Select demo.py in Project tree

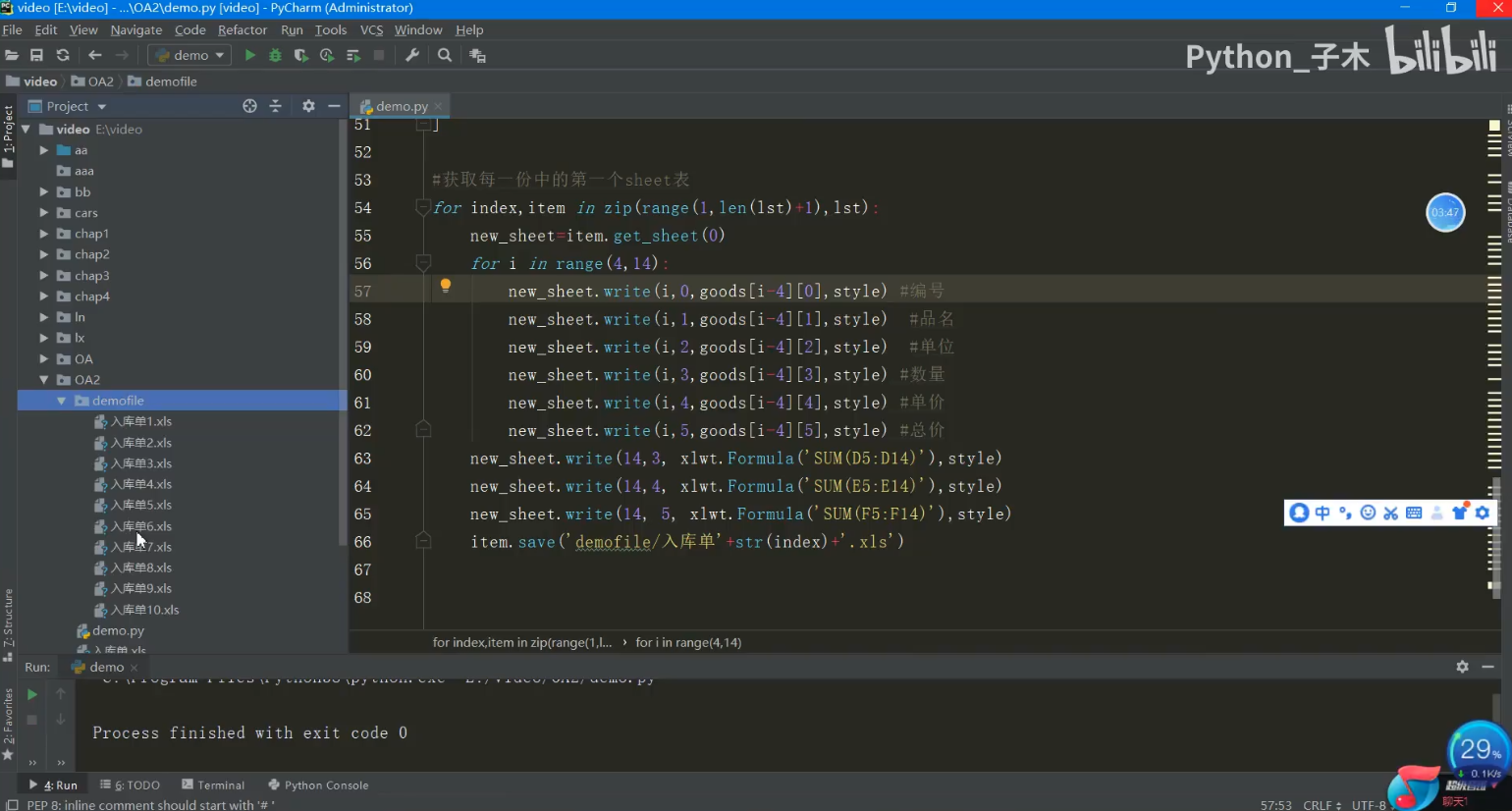point(110,630)
